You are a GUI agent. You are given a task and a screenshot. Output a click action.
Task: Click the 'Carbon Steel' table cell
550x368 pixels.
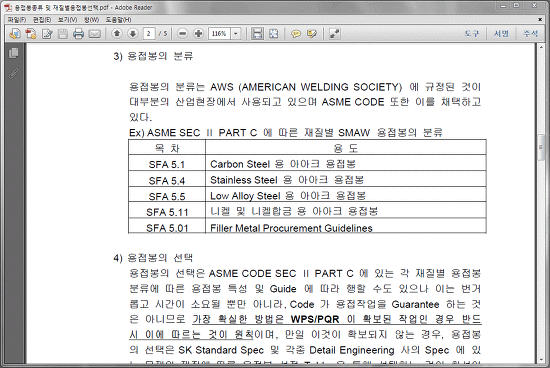coord(346,163)
